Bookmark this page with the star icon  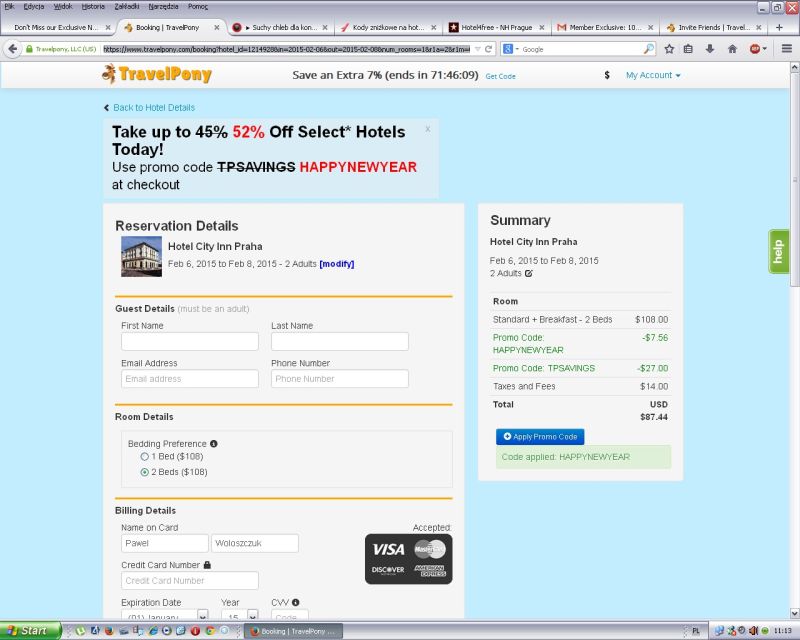click(669, 49)
